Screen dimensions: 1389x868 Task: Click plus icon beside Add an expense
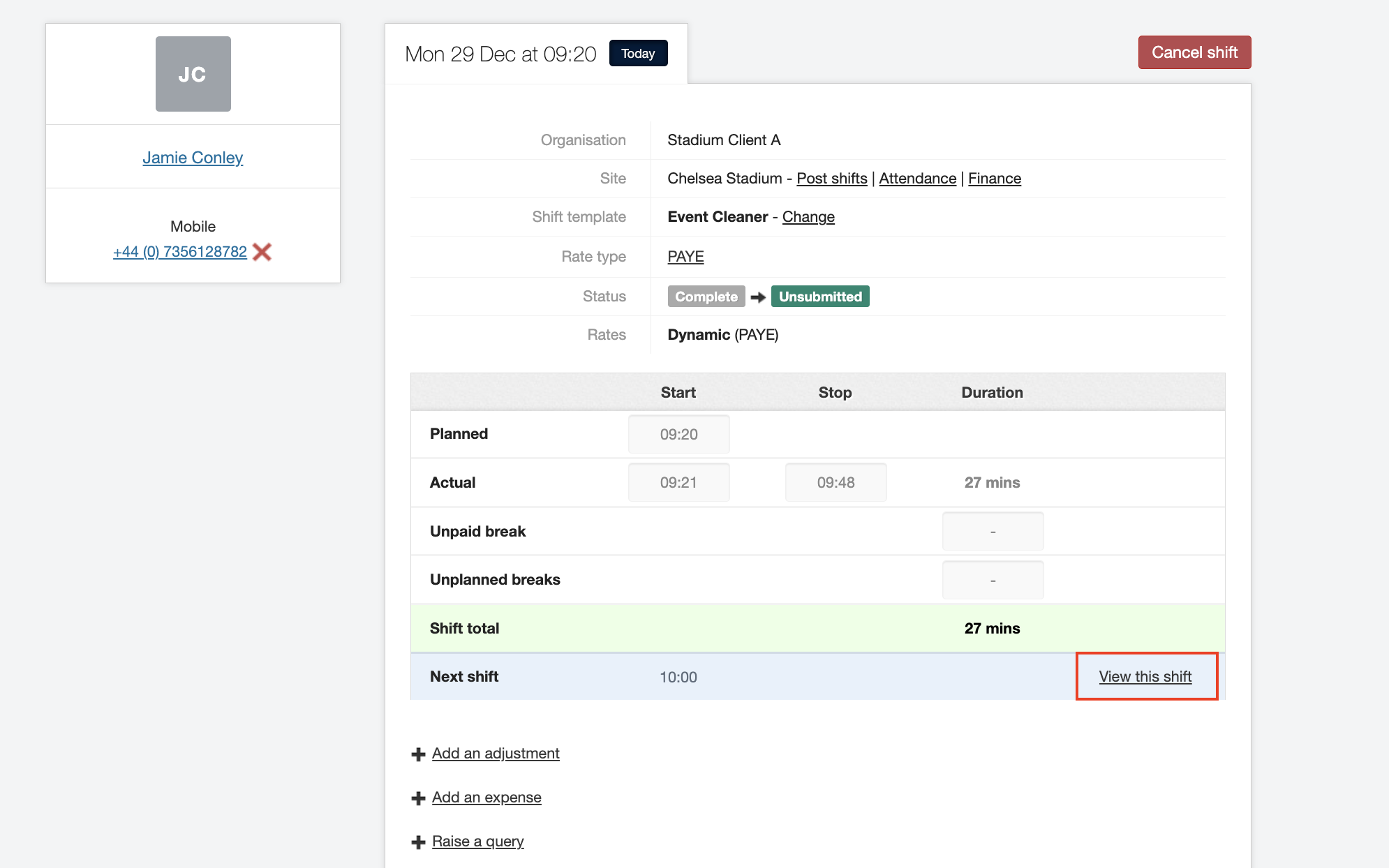418,798
